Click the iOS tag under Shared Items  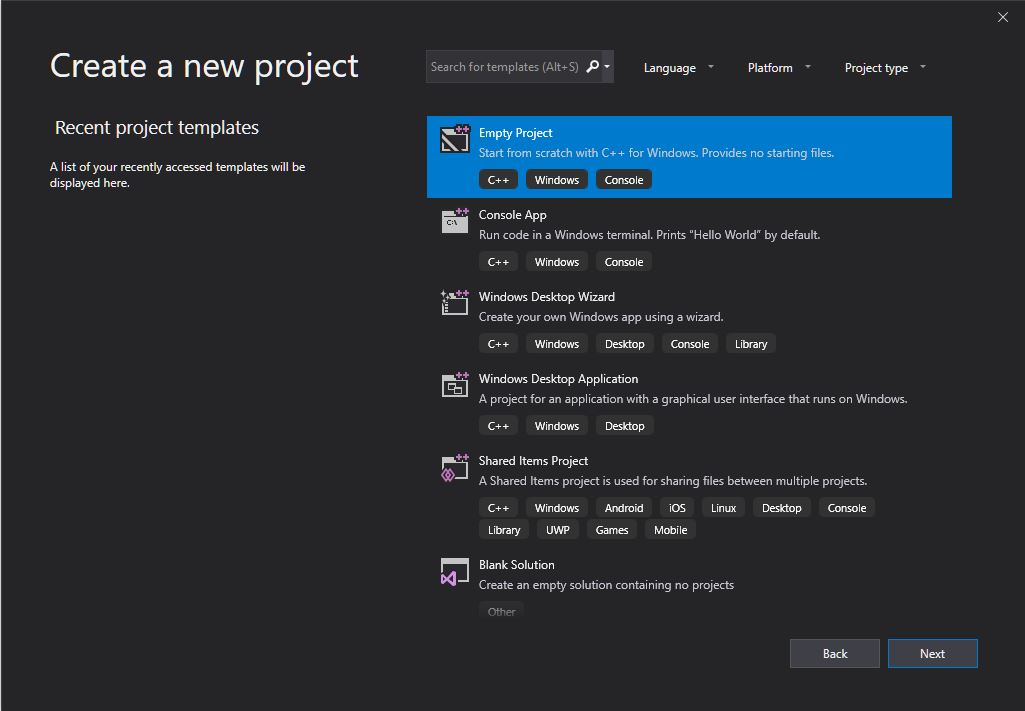click(677, 508)
